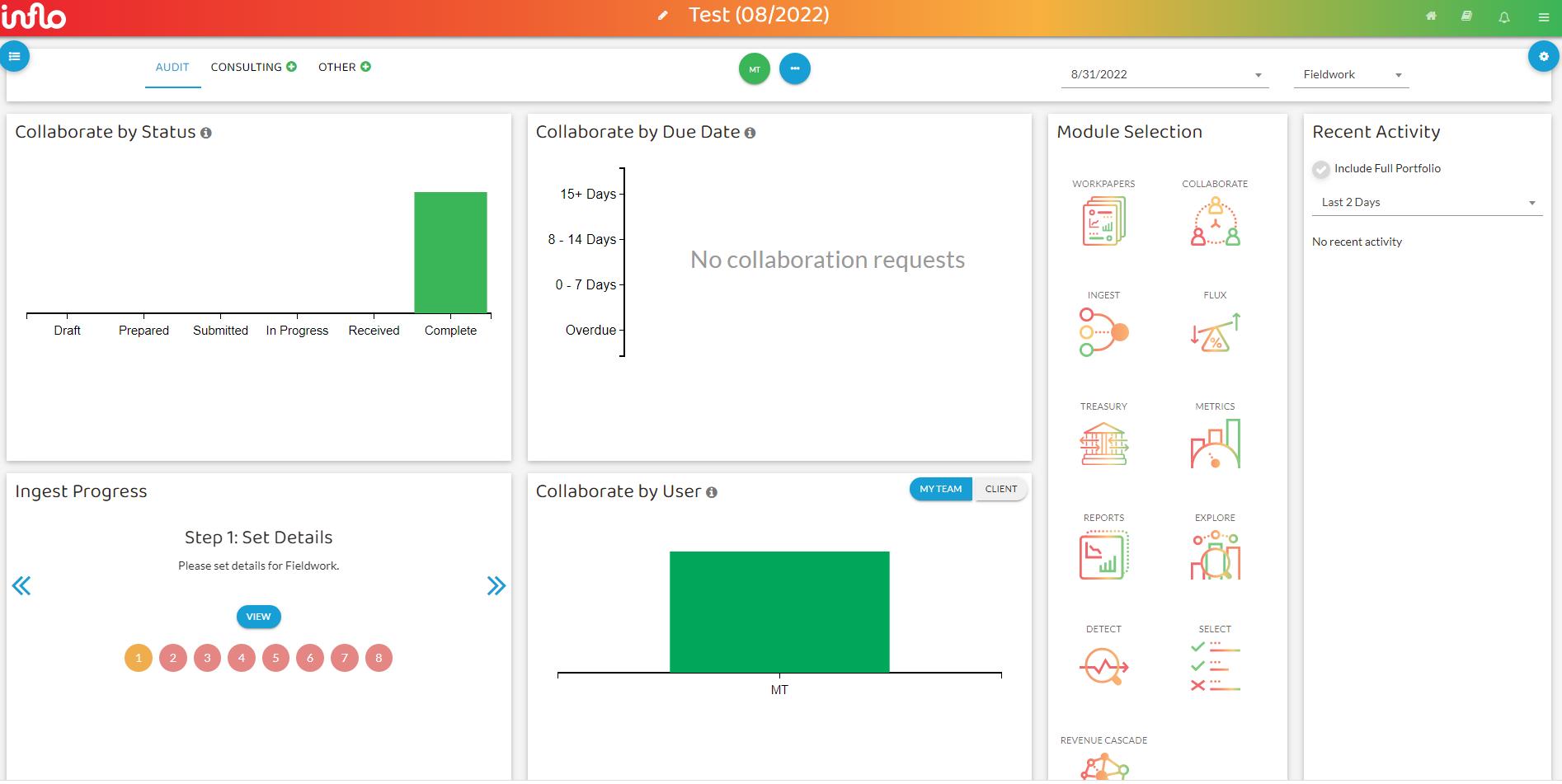The image size is (1562, 784).
Task: Open the Metrics module
Action: (1215, 444)
